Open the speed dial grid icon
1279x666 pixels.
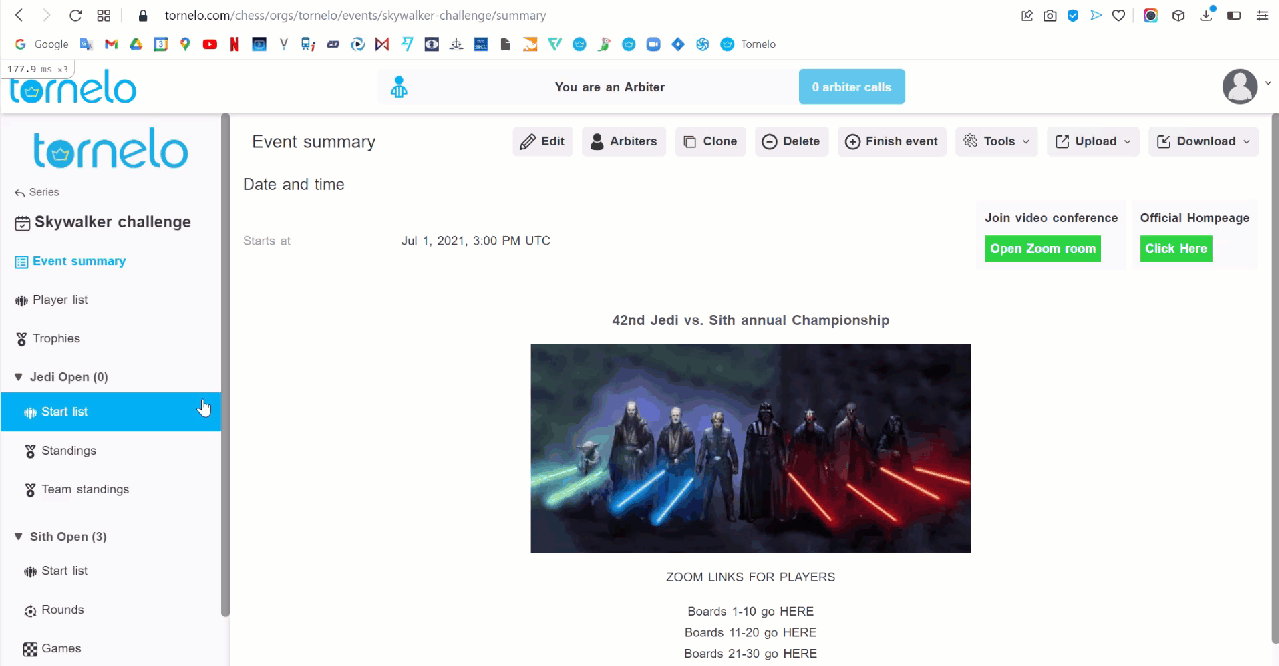coord(104,16)
